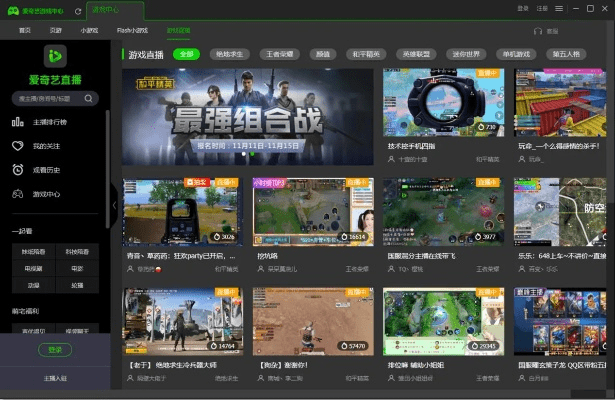Click 注册 in the title bar
The width and height of the screenshot is (615, 400).
[x=542, y=9]
